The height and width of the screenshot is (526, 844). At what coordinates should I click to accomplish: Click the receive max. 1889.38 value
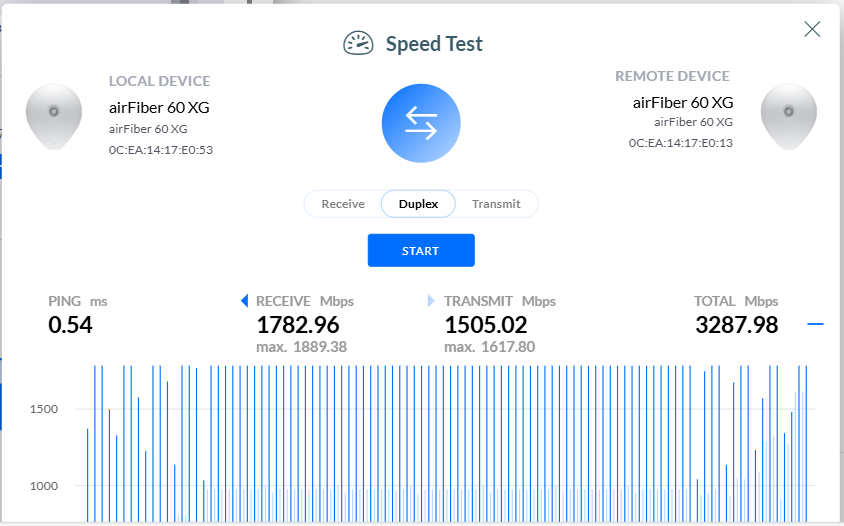301,347
